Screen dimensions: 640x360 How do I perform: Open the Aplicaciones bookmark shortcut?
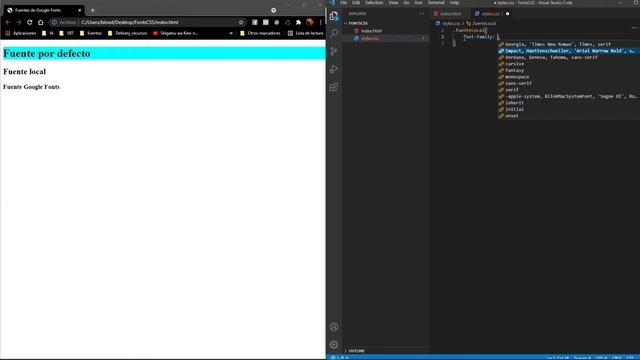[21, 33]
